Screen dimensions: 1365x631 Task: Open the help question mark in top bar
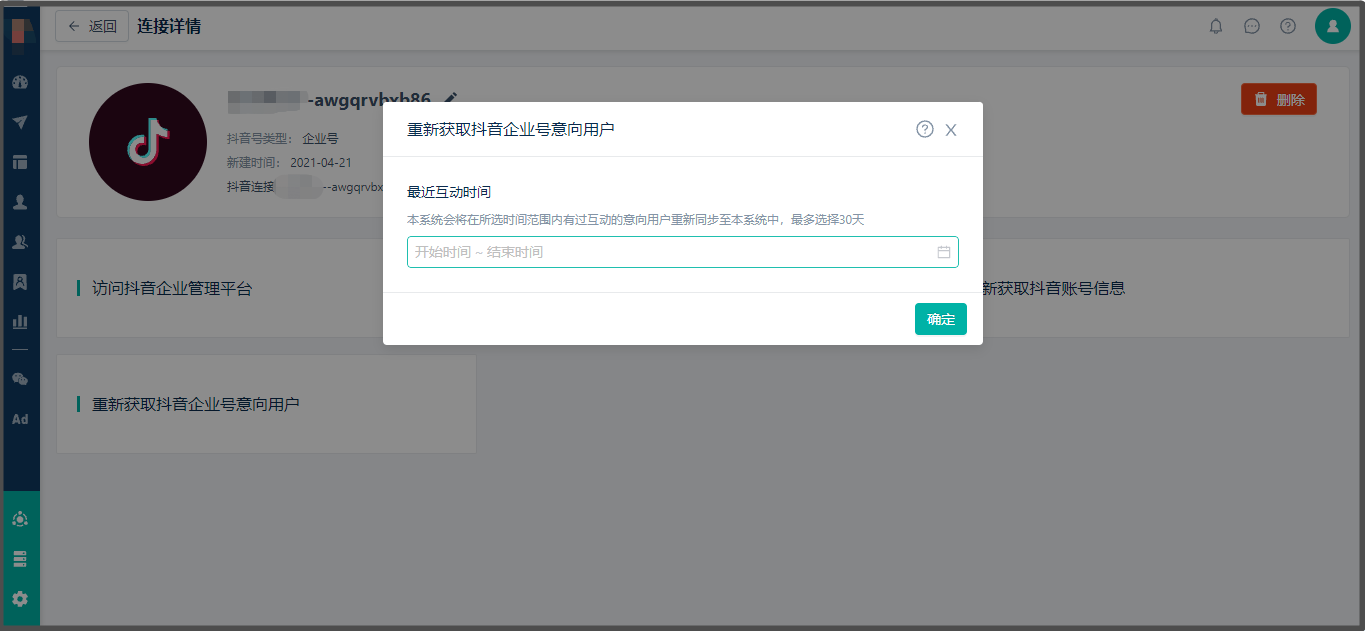point(1288,26)
